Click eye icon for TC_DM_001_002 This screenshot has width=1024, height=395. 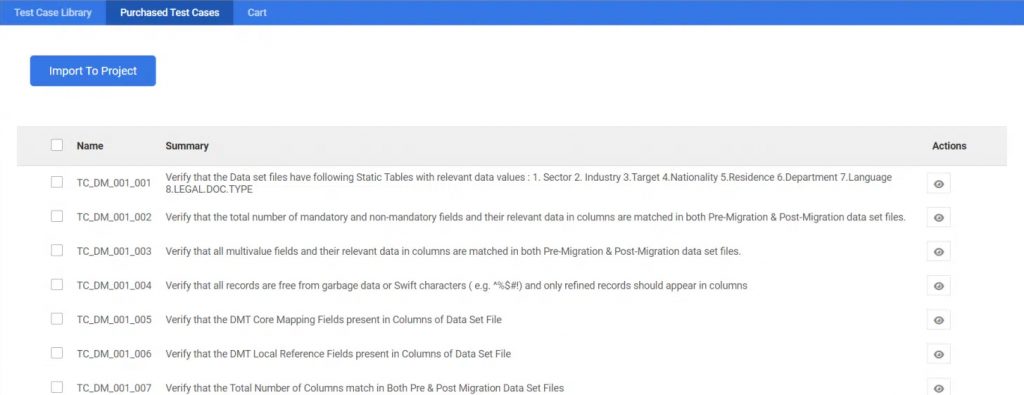tap(938, 217)
